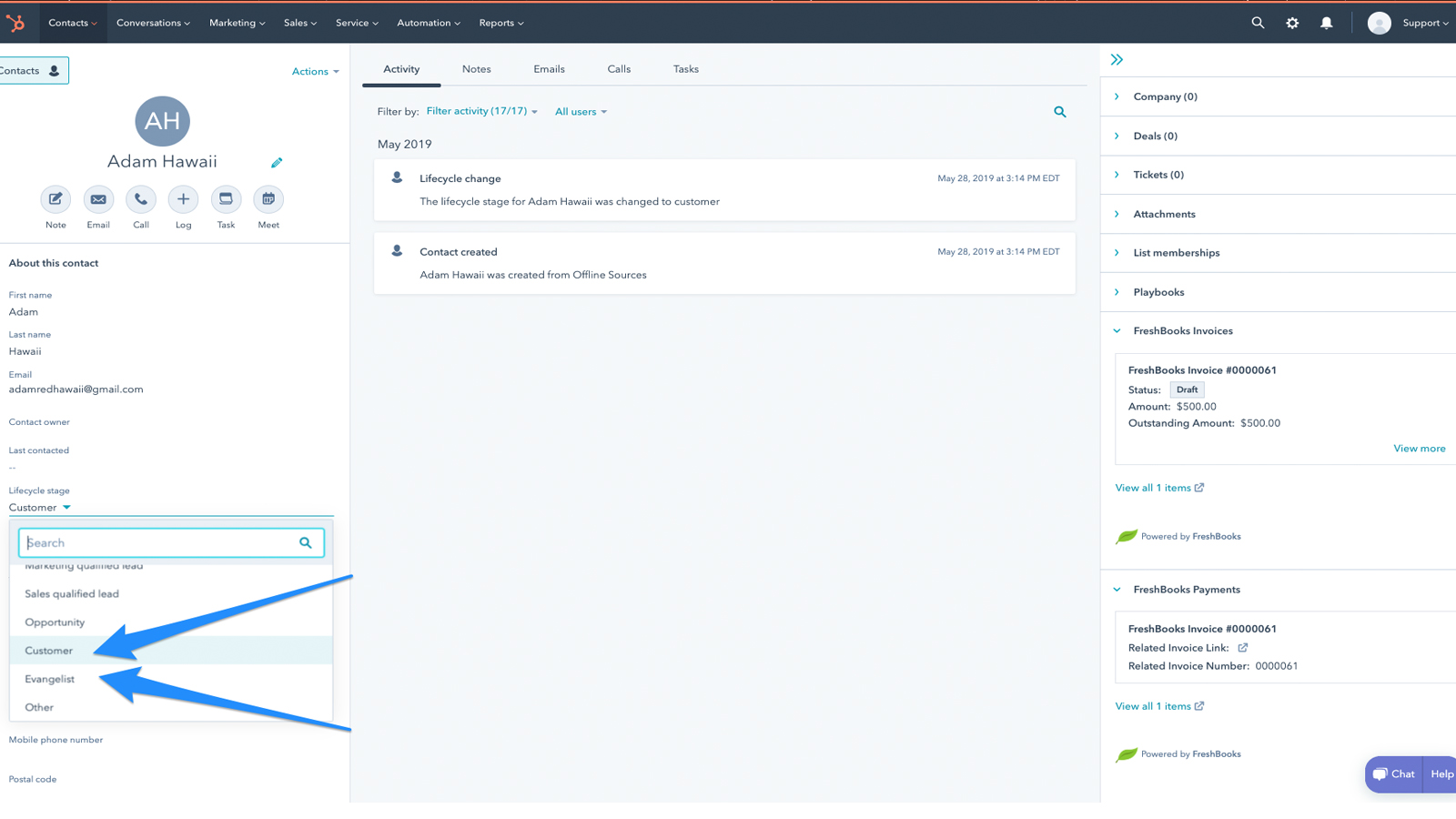The image size is (1456, 819).
Task: Open HubSpot settings gear
Action: click(x=1292, y=23)
